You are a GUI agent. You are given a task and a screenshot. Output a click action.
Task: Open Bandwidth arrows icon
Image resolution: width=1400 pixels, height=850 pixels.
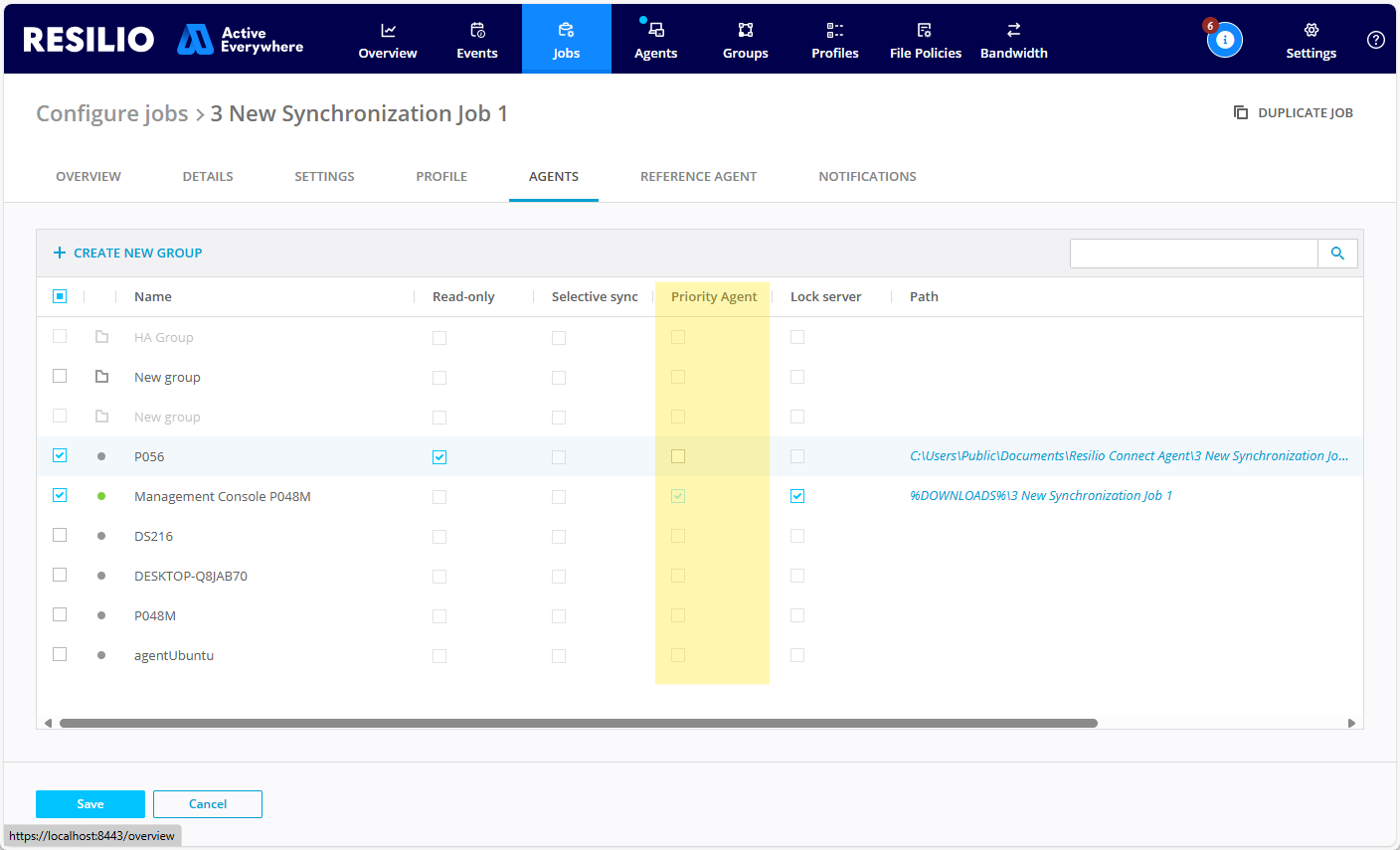1013,31
